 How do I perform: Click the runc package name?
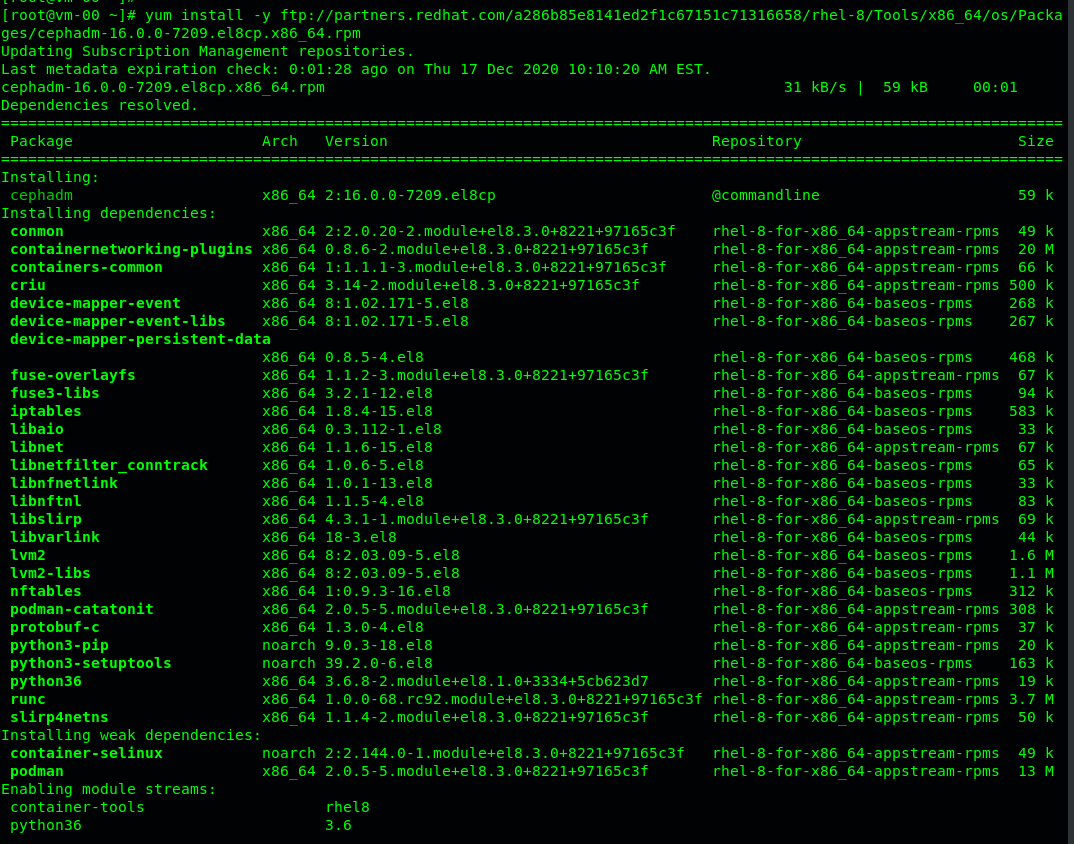click(x=28, y=699)
